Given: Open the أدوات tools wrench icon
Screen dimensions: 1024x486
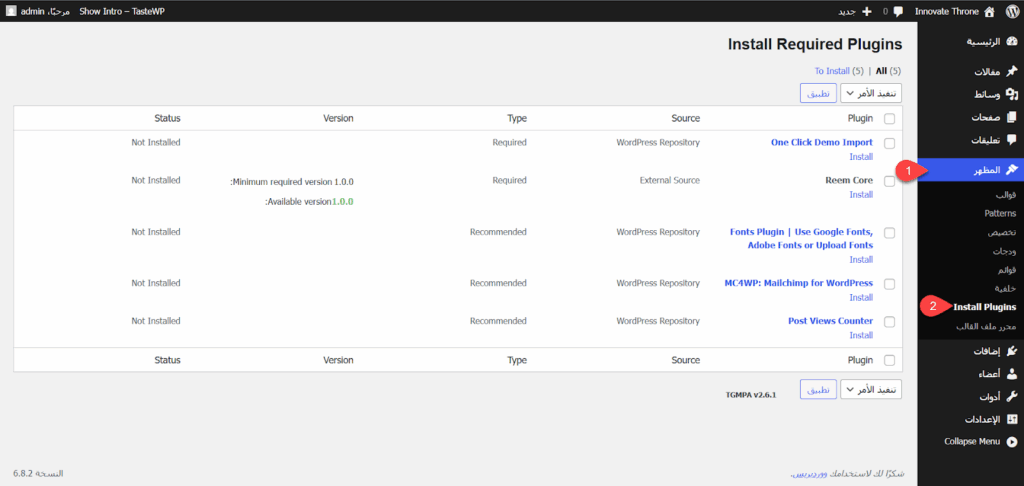Looking at the screenshot, I should [x=1012, y=396].
